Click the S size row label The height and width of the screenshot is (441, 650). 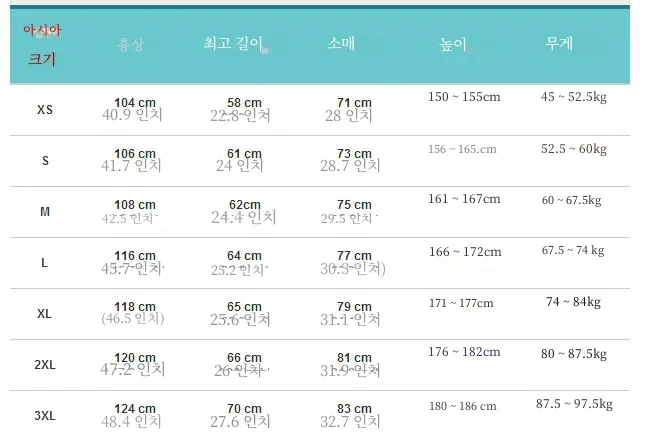[45, 161]
